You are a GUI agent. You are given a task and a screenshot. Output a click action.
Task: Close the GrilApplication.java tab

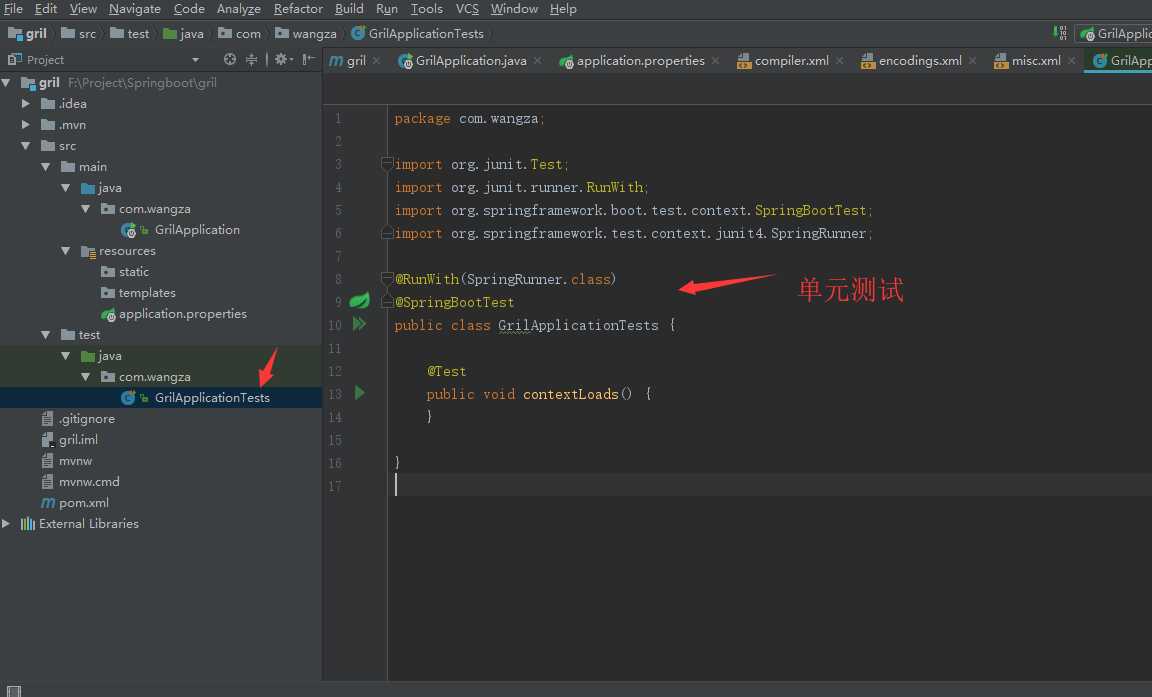click(x=538, y=61)
